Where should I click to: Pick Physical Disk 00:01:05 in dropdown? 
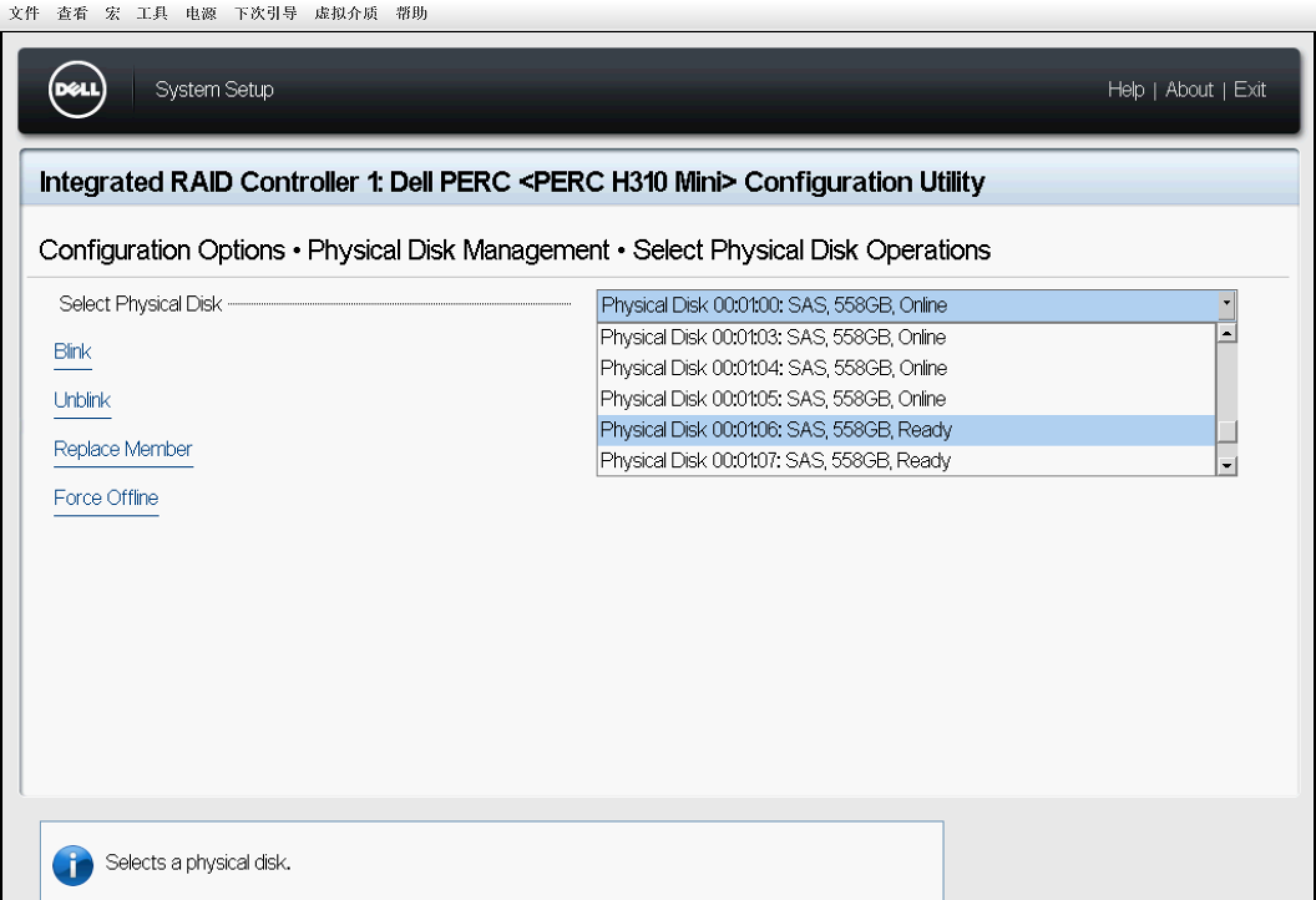click(773, 399)
